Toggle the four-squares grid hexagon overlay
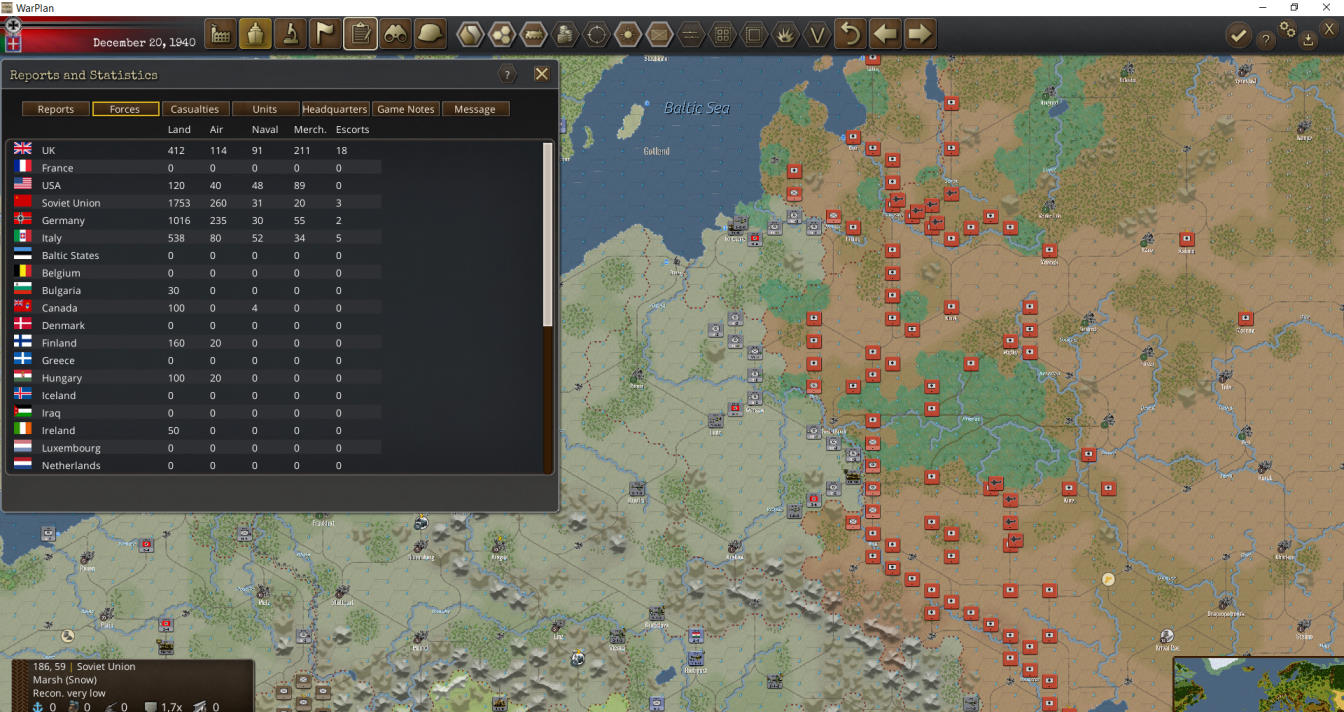Screen dimensions: 1344x712 pos(722,35)
